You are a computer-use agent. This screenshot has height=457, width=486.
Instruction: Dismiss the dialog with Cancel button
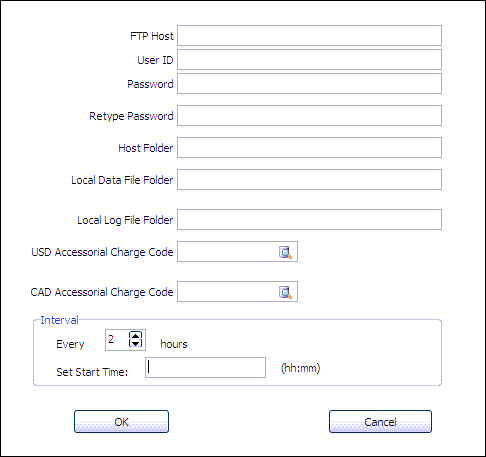click(x=380, y=422)
